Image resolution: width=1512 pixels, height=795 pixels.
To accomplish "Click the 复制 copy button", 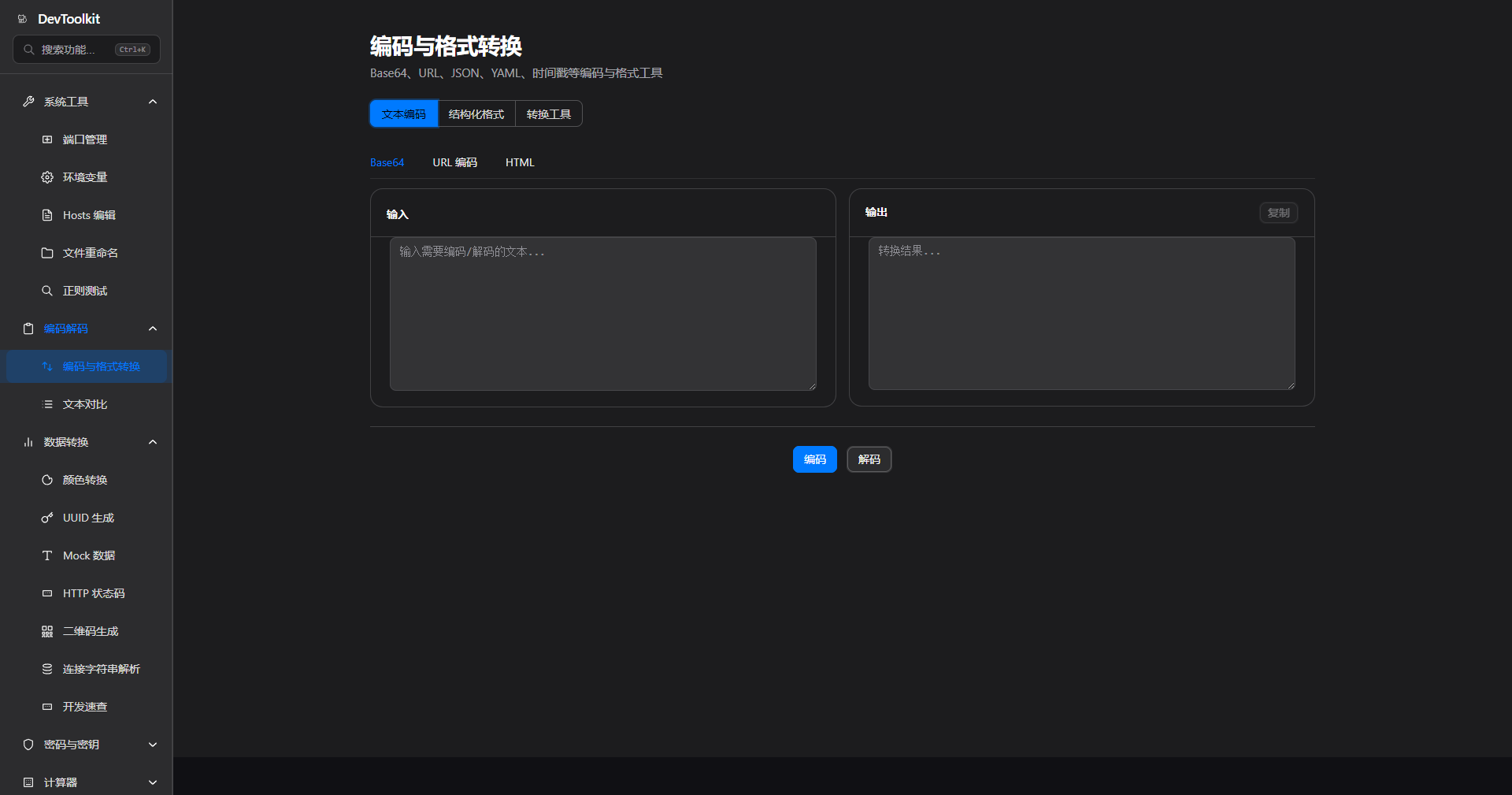I will coord(1279,213).
